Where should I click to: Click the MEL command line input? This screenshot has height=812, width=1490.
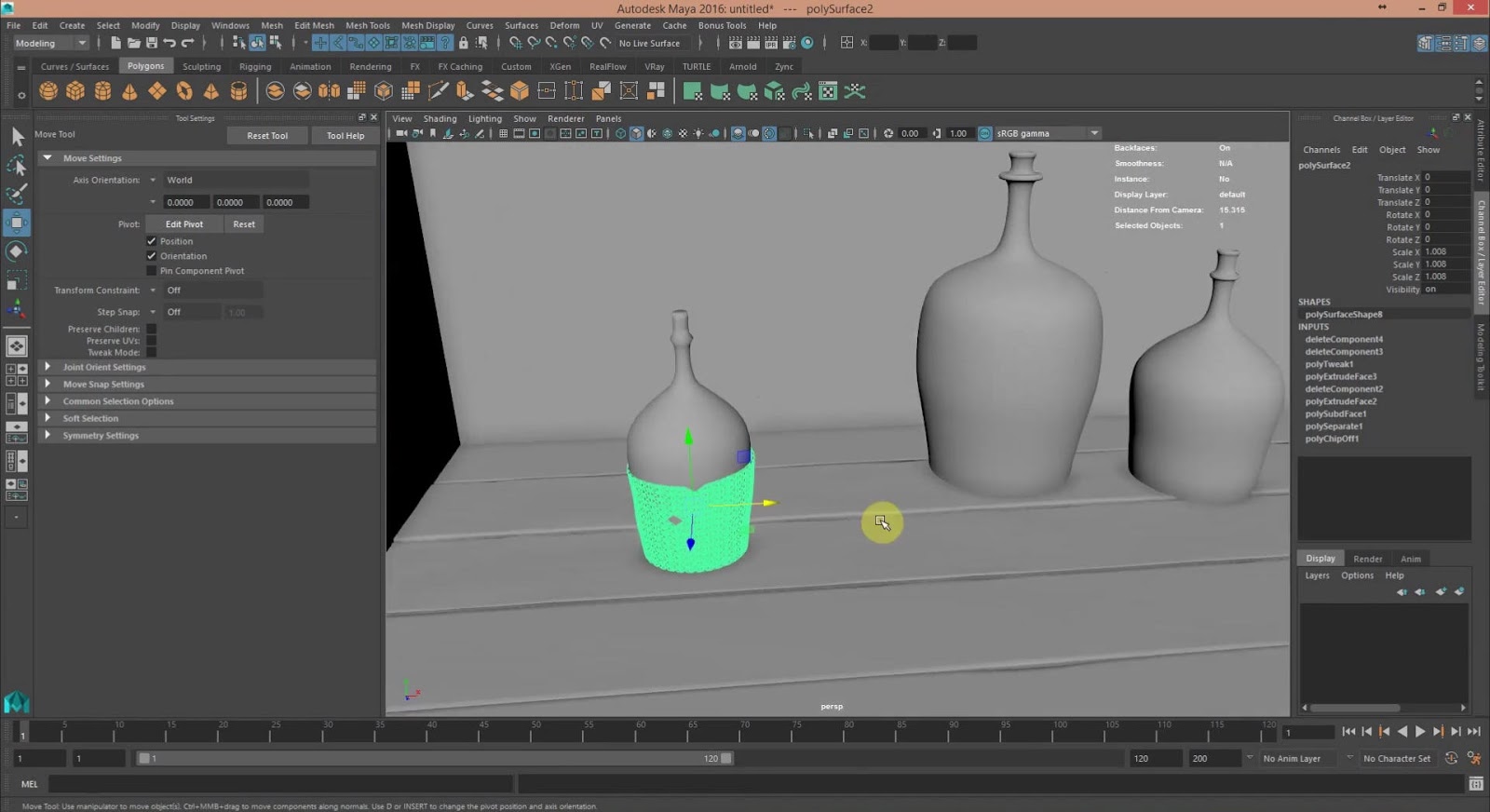[x=281, y=784]
